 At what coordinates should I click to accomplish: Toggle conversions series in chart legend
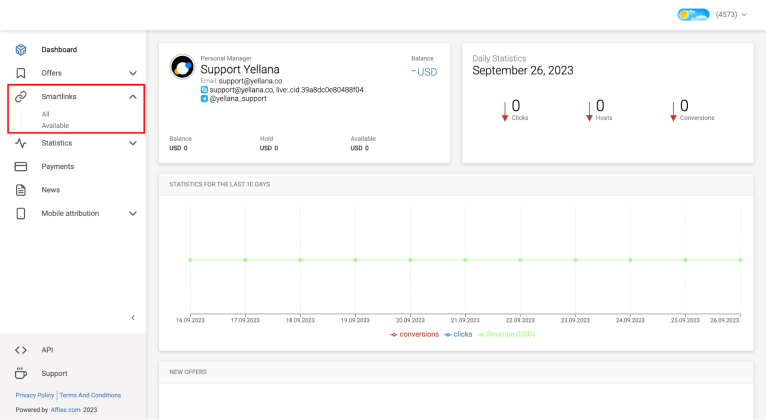point(414,334)
